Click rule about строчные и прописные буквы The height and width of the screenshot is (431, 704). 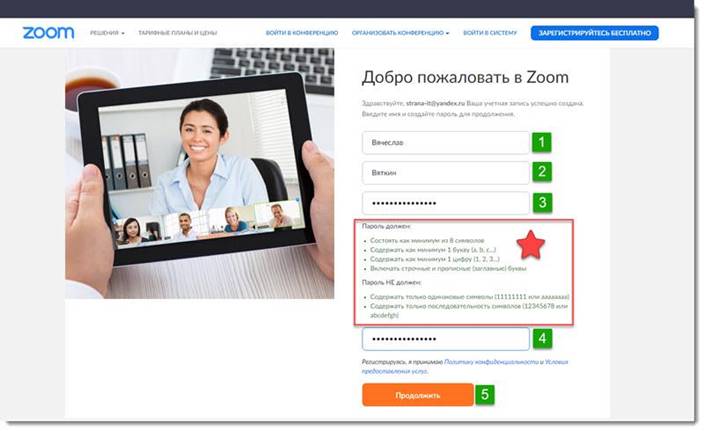coord(448,268)
